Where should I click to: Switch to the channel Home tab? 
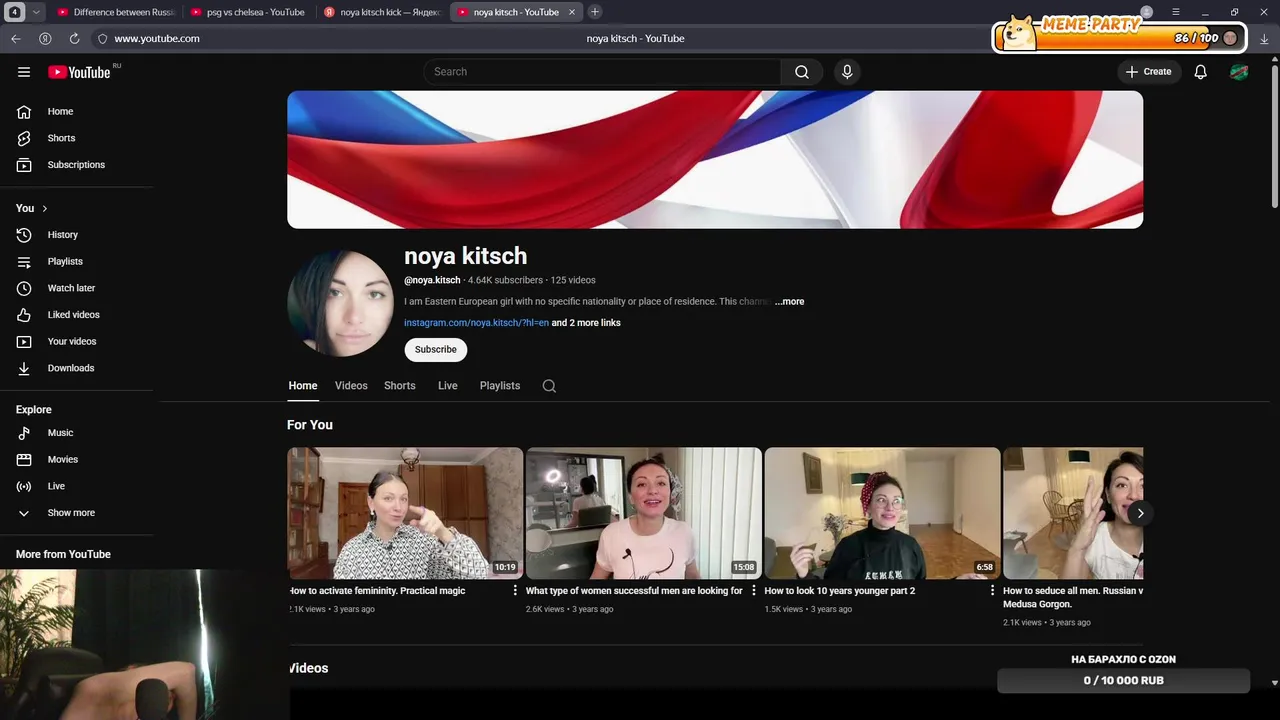click(303, 386)
